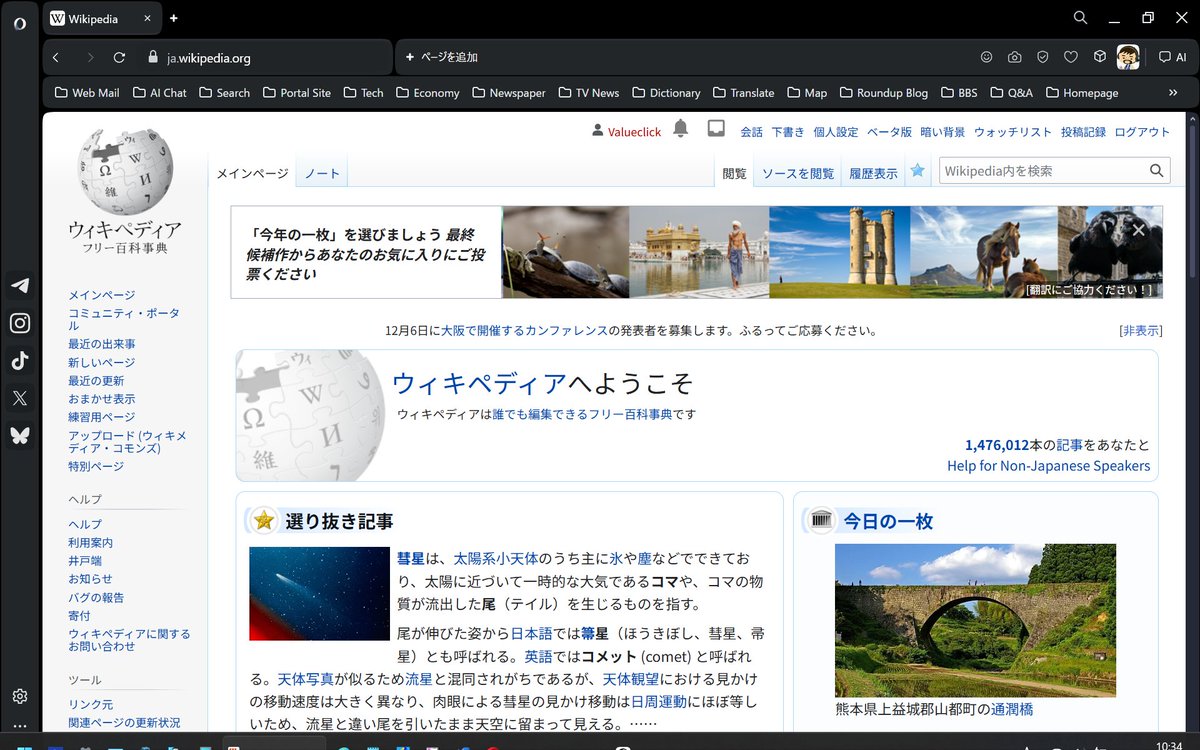Image resolution: width=1200 pixels, height=750 pixels.
Task: Open the Tech bookmark folder
Action: (363, 92)
